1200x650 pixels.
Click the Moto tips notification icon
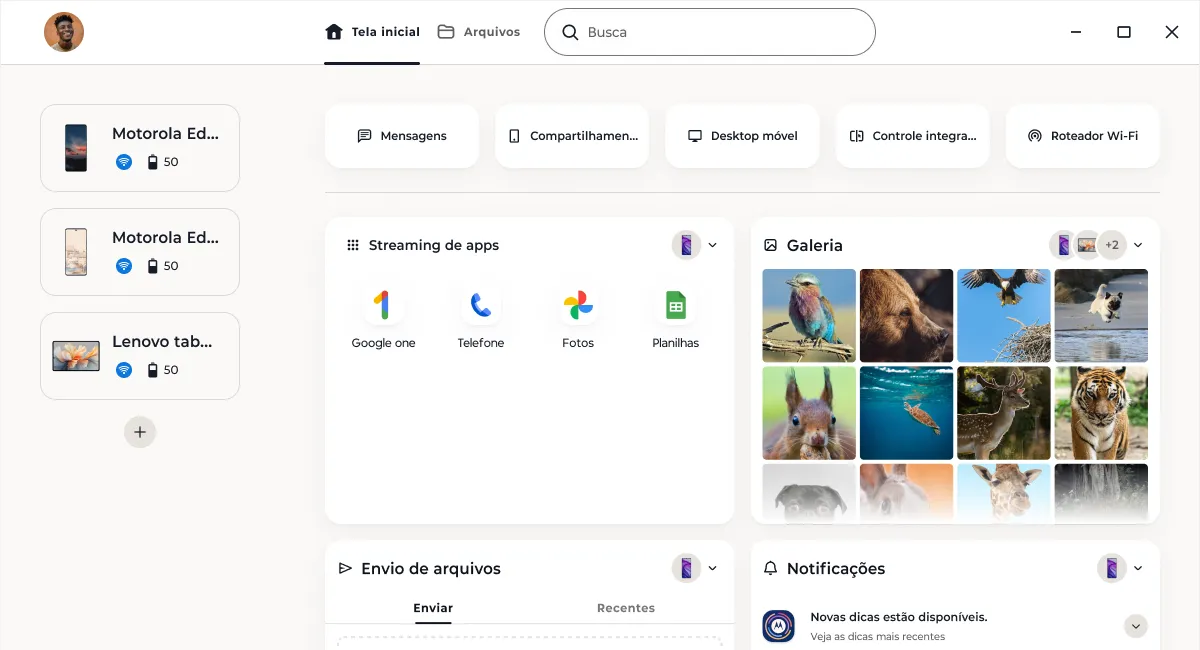[779, 626]
